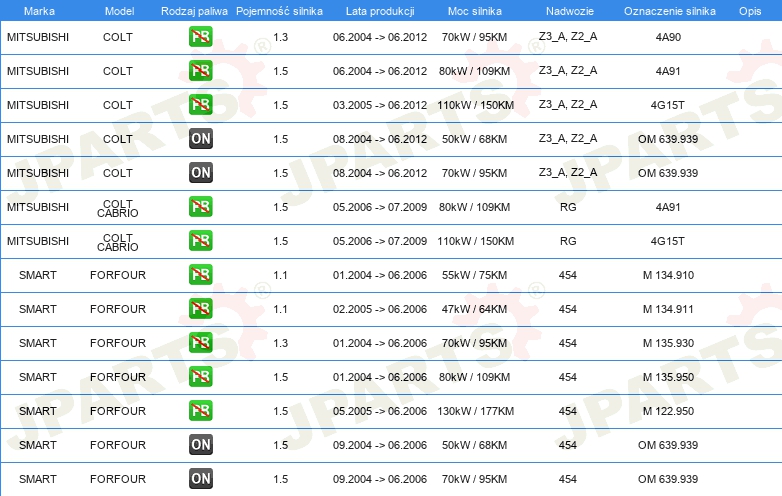Click diesel ON icon in Colt 70kW OM 639.939 row
The image size is (782, 496).
[200, 172]
